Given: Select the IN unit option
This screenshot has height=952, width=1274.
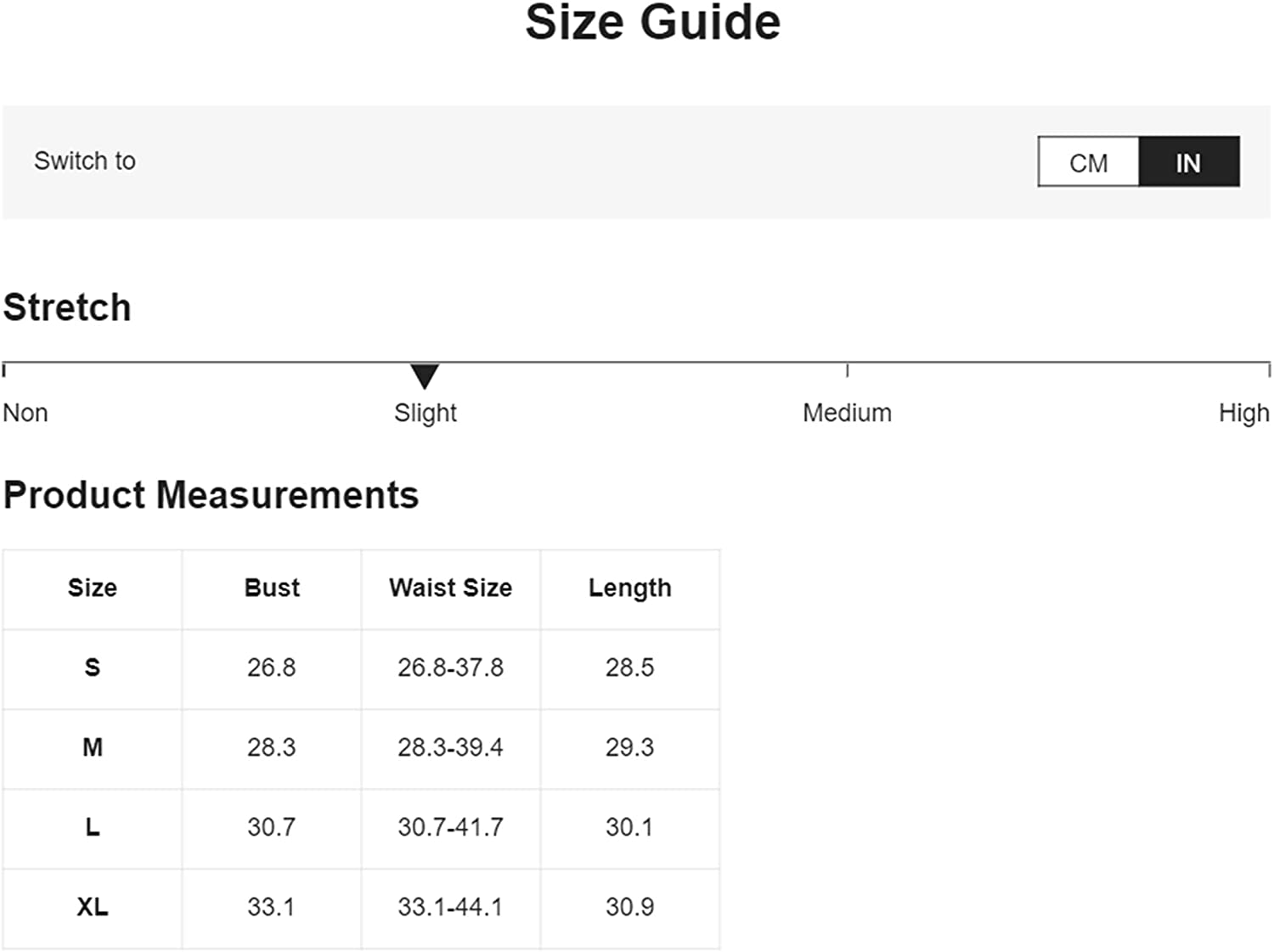Looking at the screenshot, I should [x=1188, y=162].
